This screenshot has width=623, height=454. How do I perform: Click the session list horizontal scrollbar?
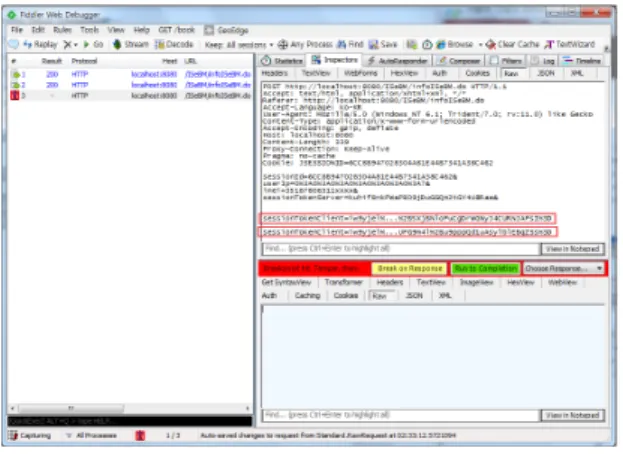tap(130, 408)
